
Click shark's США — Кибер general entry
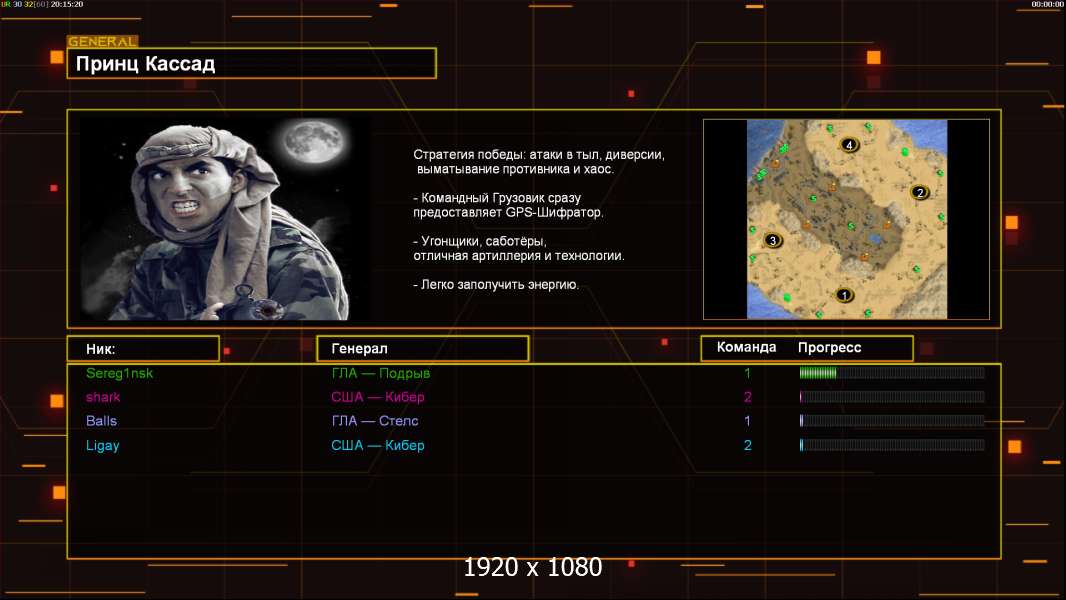pyautogui.click(x=378, y=397)
